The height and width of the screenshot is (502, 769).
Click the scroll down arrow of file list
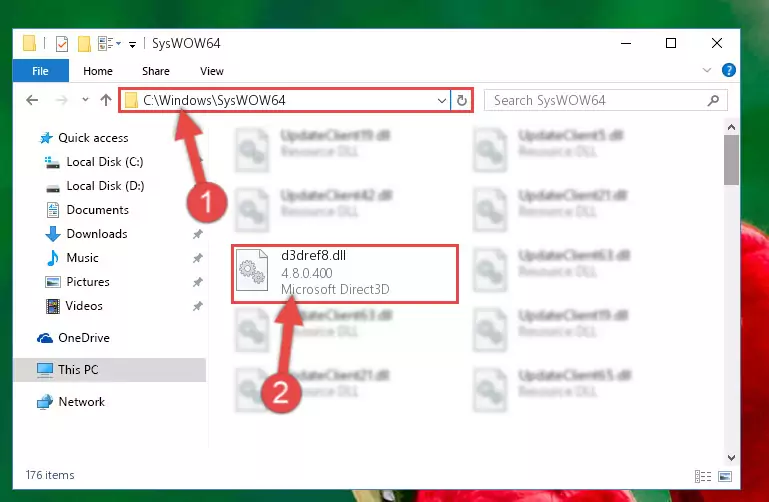[731, 458]
